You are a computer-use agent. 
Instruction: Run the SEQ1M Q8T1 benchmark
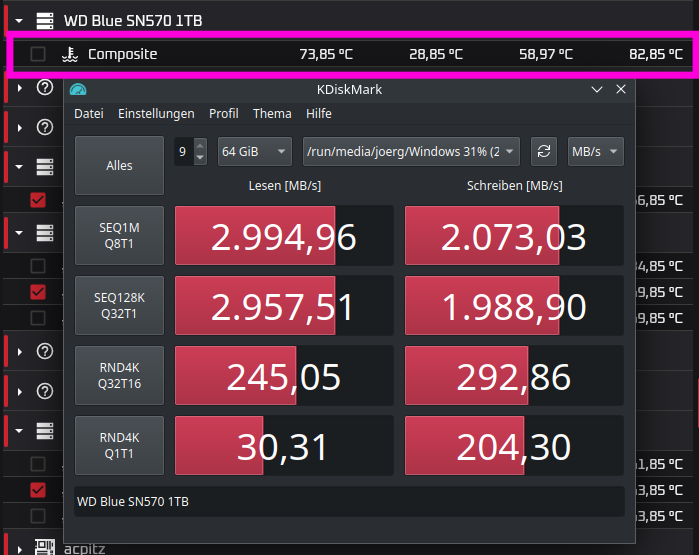point(119,235)
